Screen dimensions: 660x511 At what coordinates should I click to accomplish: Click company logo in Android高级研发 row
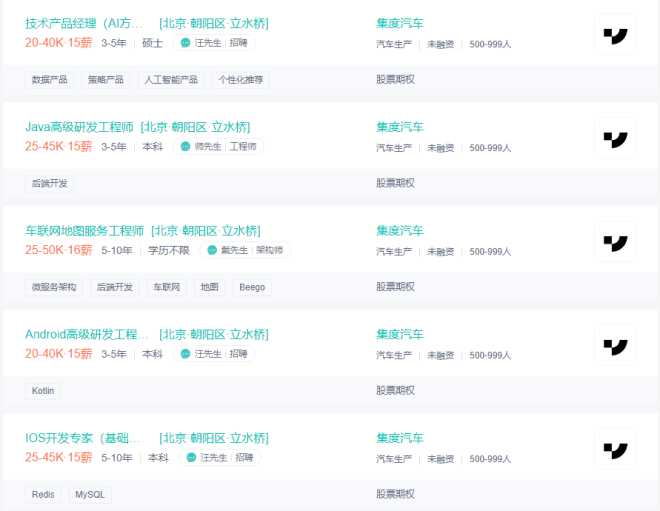(x=615, y=345)
